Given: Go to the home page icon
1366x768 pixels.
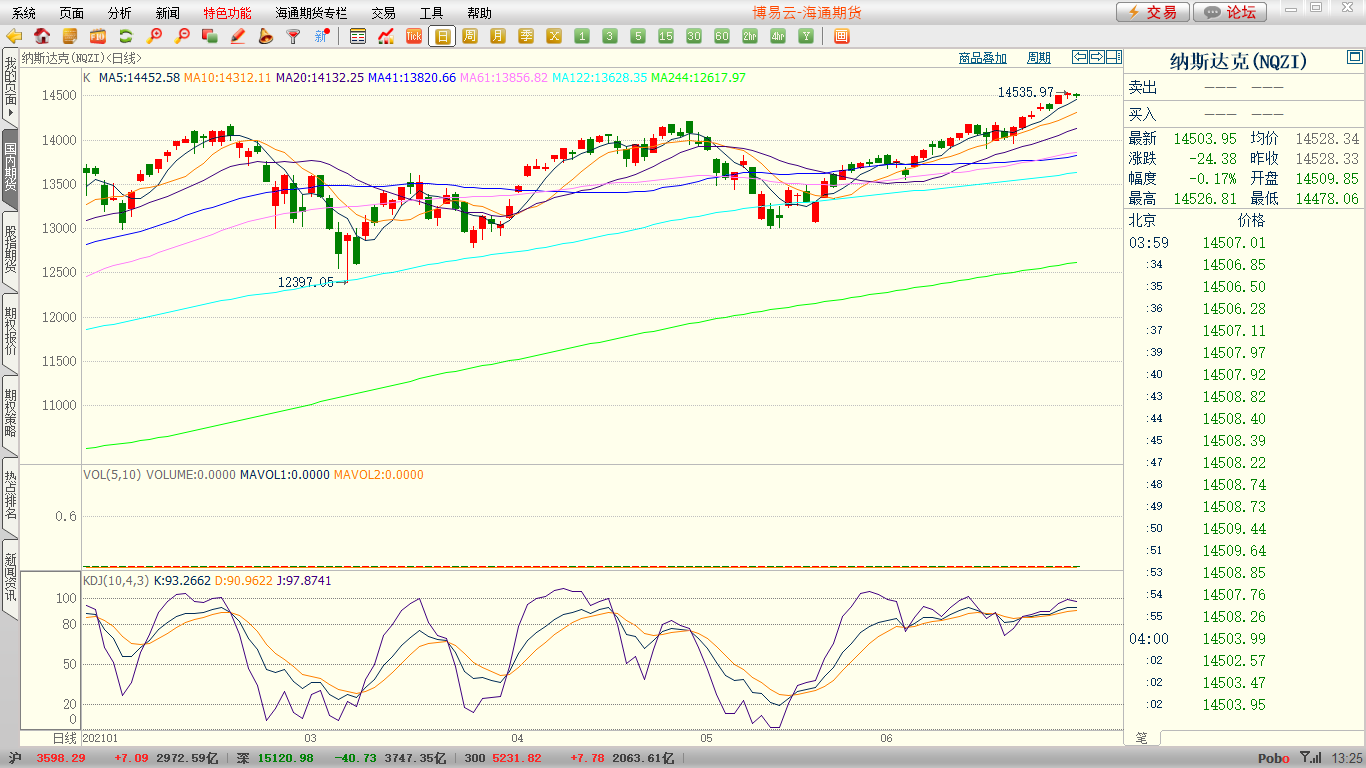Looking at the screenshot, I should tap(42, 36).
